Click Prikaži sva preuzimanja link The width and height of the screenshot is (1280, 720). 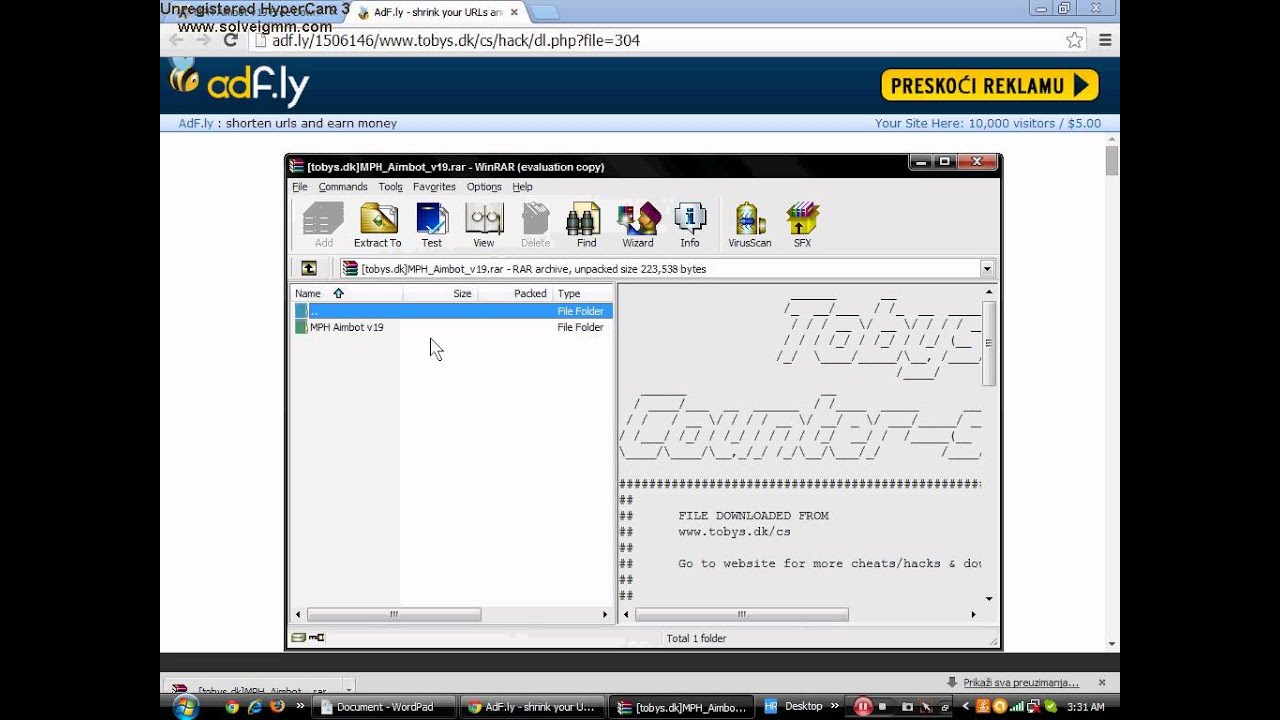(x=1021, y=682)
